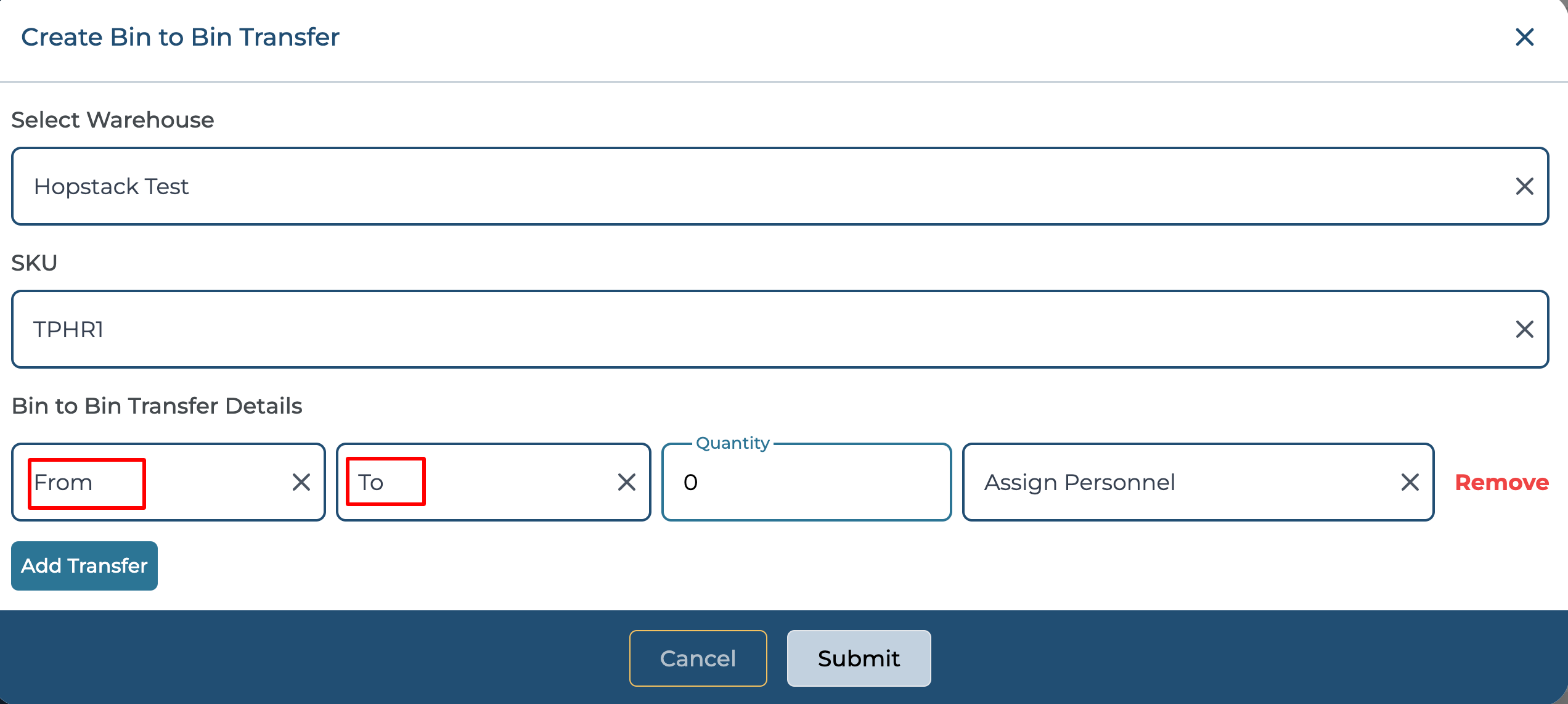1568x704 pixels.
Task: Open the SKU dropdown showing TPHR1
Action: pyautogui.click(x=740, y=329)
